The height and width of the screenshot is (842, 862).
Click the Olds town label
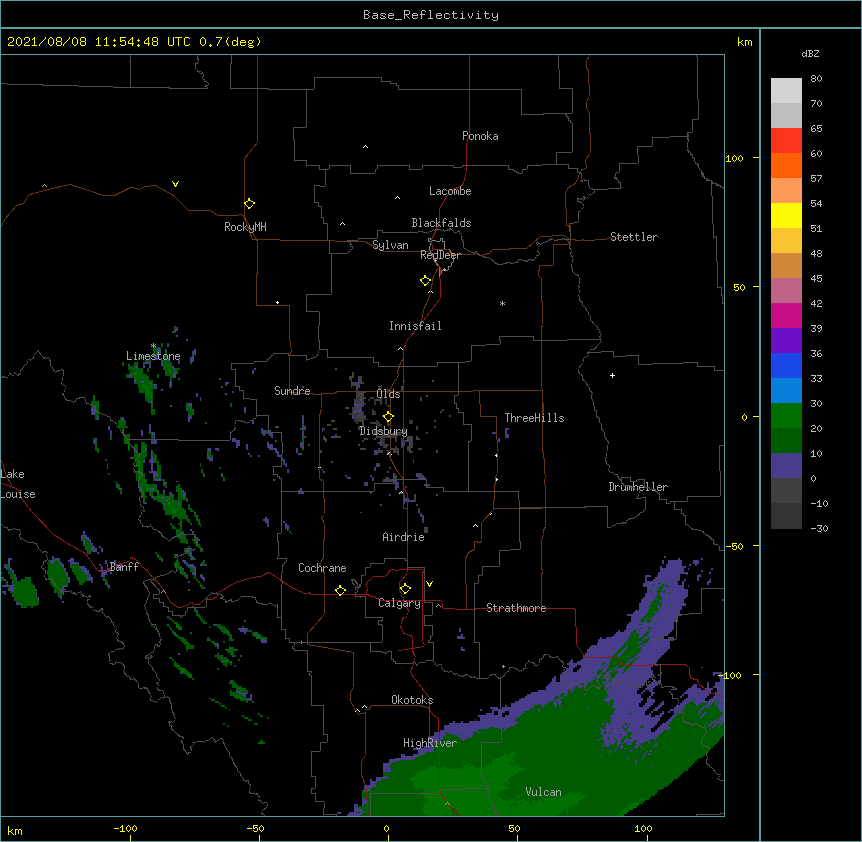pyautogui.click(x=388, y=394)
